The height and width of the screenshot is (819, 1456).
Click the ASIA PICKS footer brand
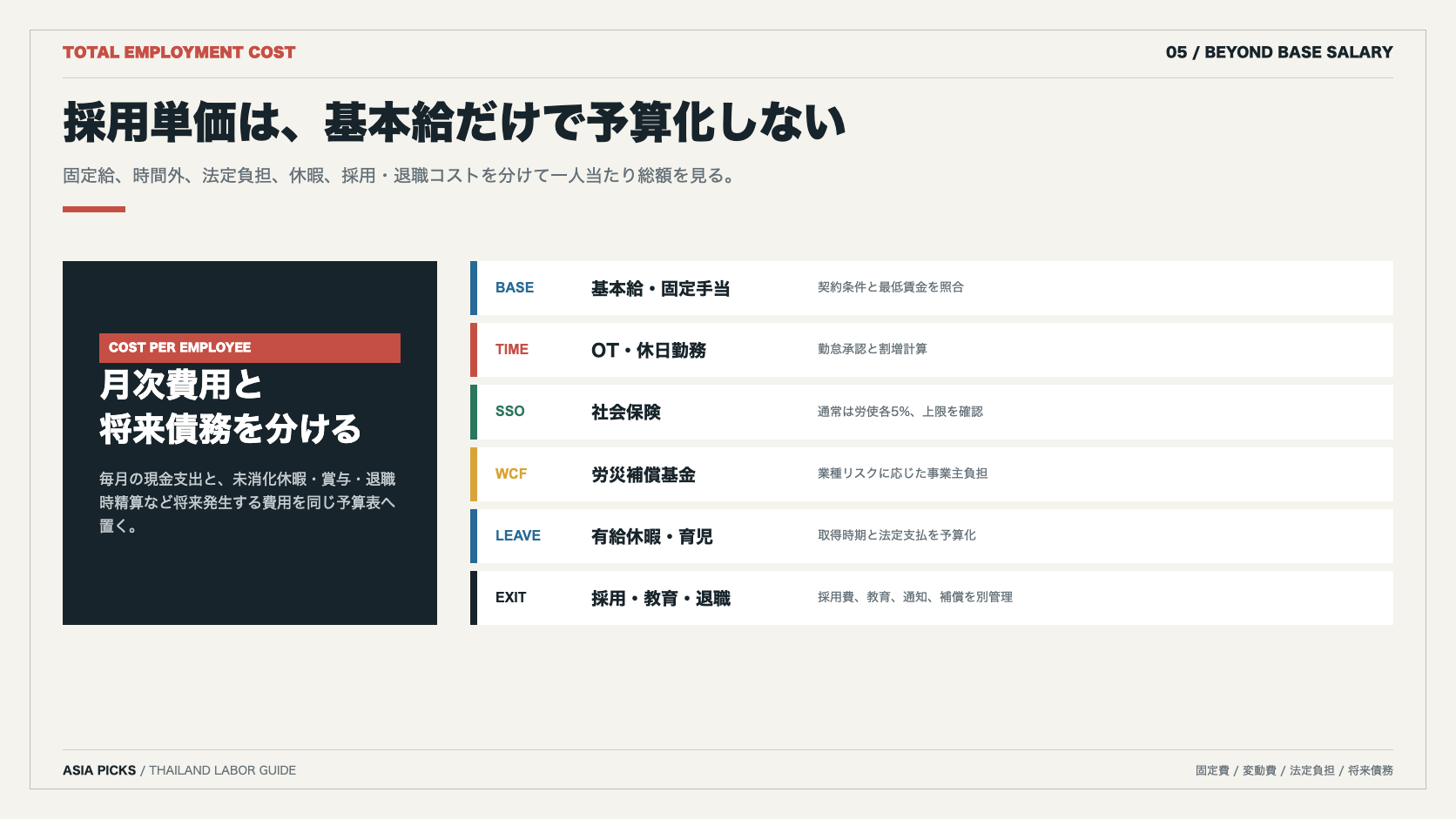click(99, 770)
